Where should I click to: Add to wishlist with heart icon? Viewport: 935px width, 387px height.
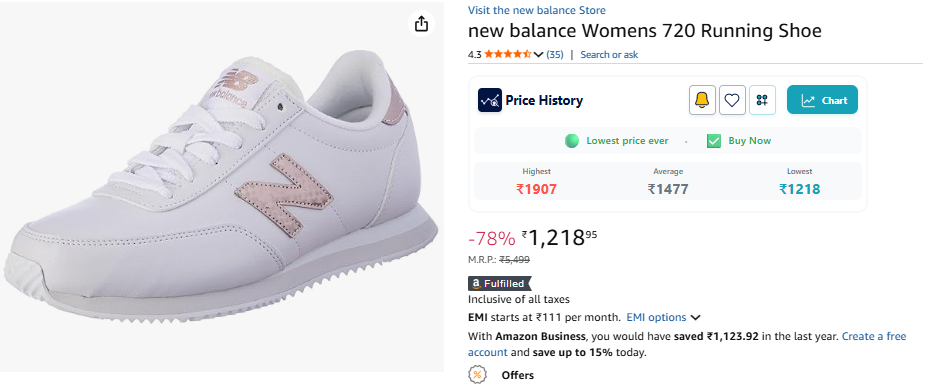tap(732, 100)
